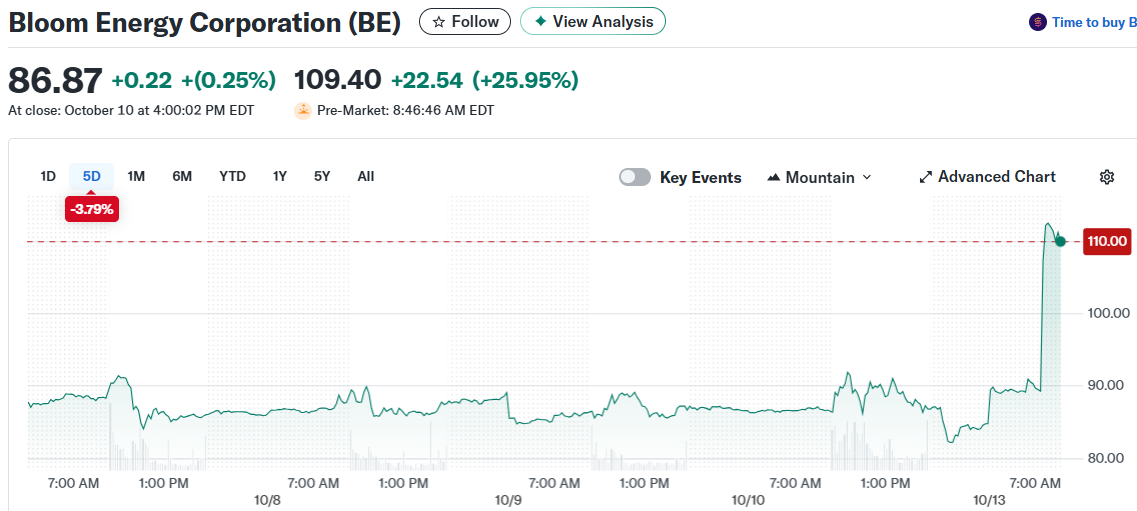Click the green current price dot
The image size is (1137, 511).
pyautogui.click(x=1060, y=241)
